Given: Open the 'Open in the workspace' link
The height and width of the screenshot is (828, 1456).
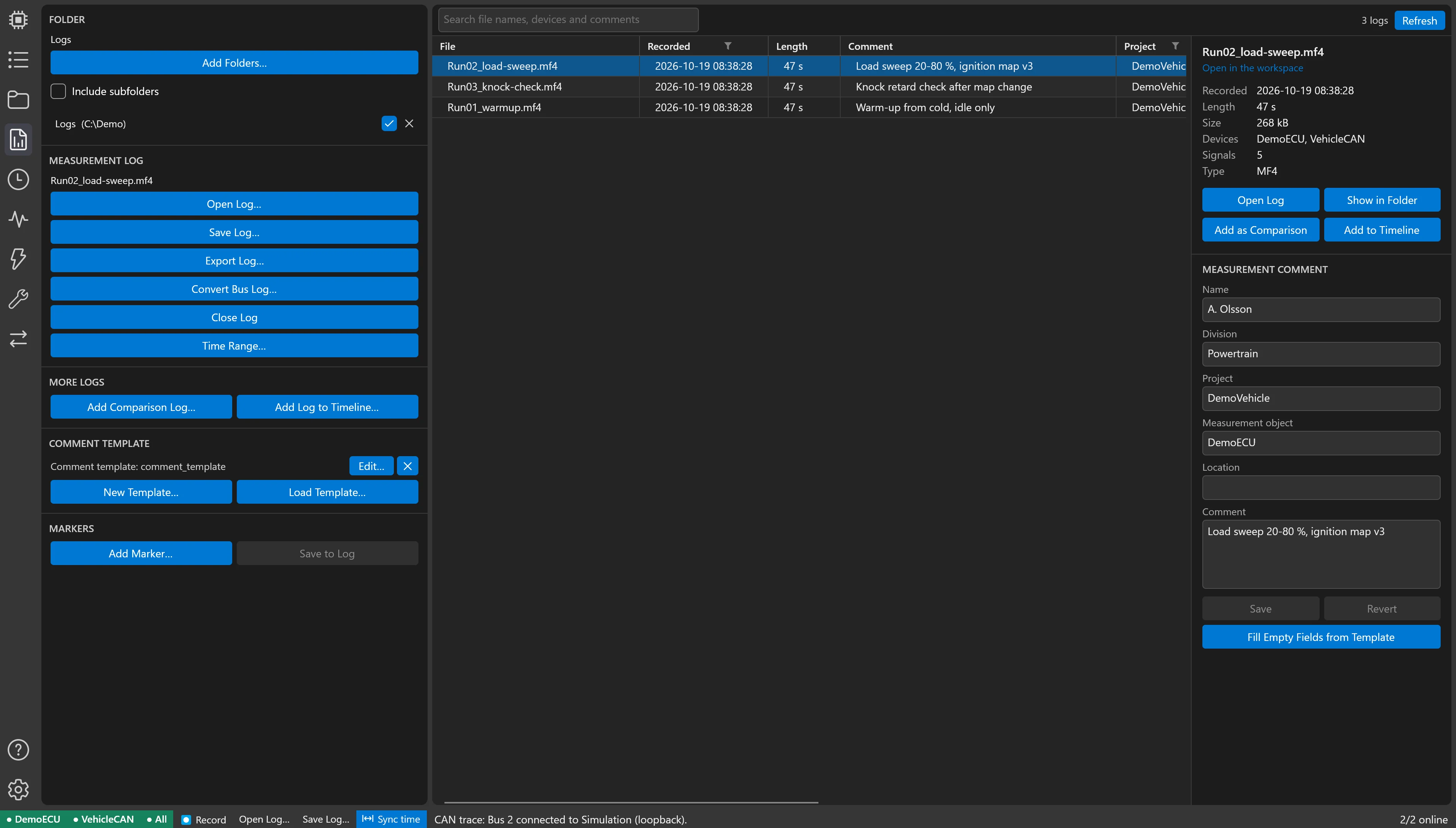Looking at the screenshot, I should (1253, 68).
